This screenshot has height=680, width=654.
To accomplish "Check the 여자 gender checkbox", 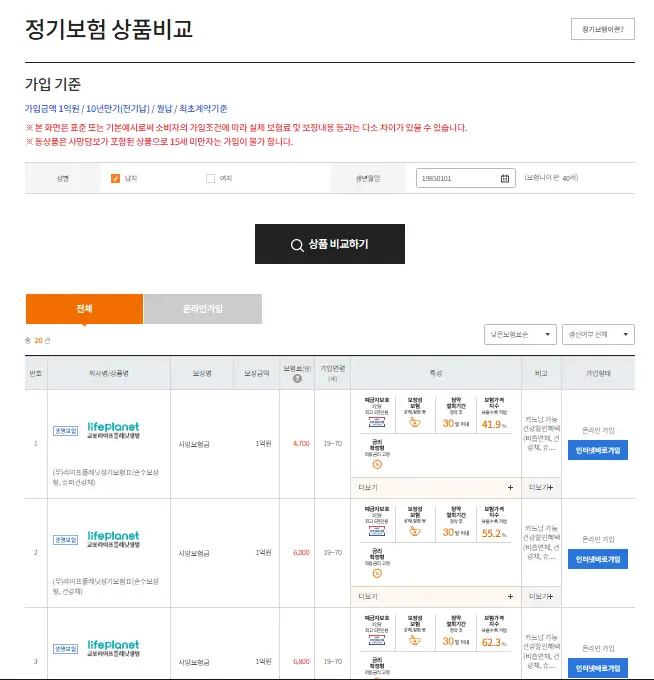I will pyautogui.click(x=210, y=178).
